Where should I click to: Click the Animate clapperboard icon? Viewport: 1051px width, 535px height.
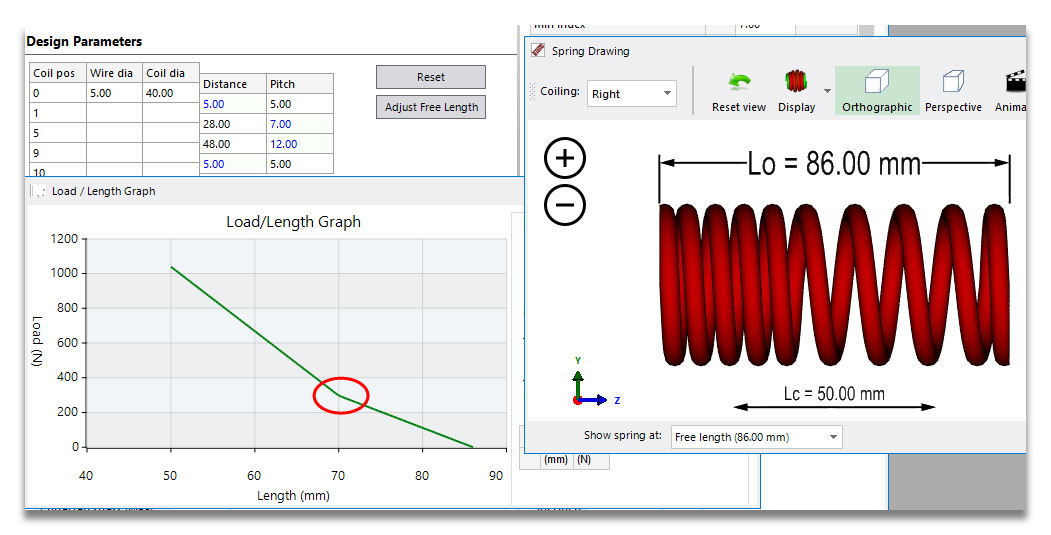pyautogui.click(x=1015, y=82)
